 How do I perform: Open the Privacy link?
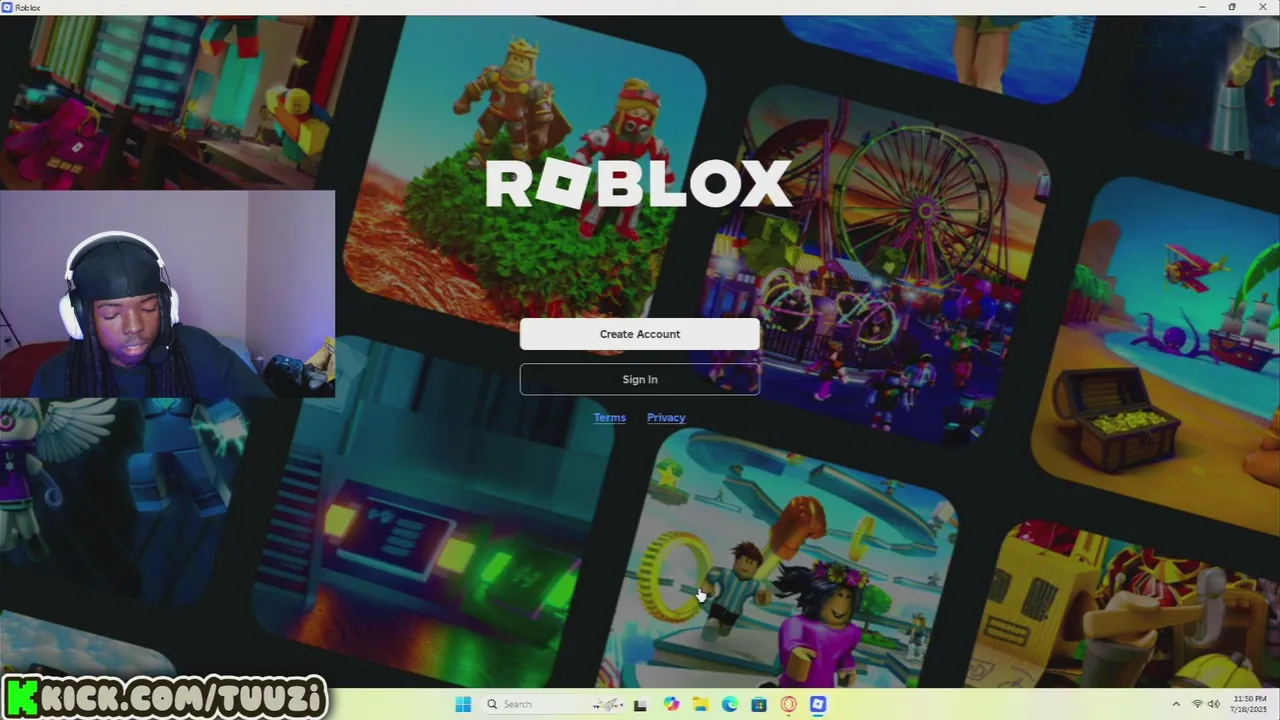pyautogui.click(x=666, y=418)
